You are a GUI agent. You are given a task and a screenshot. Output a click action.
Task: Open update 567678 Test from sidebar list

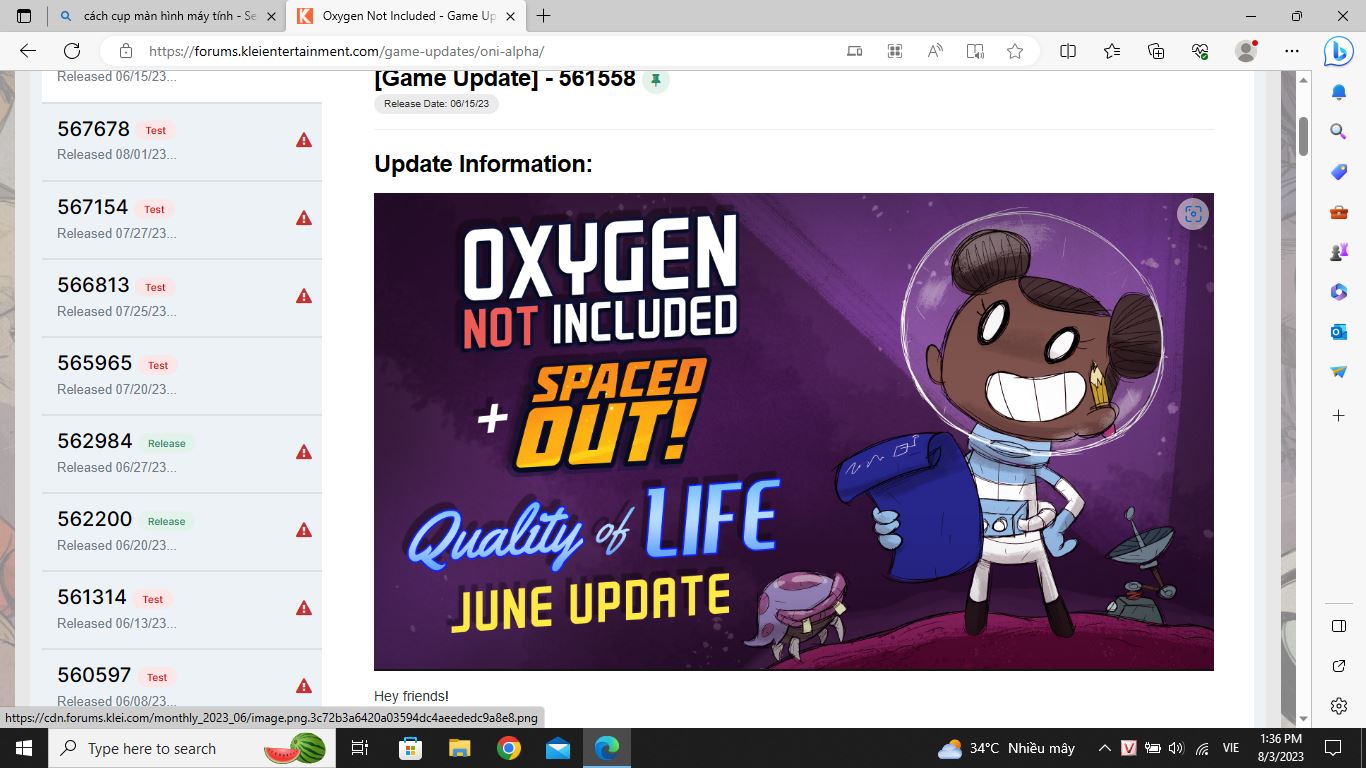point(95,129)
